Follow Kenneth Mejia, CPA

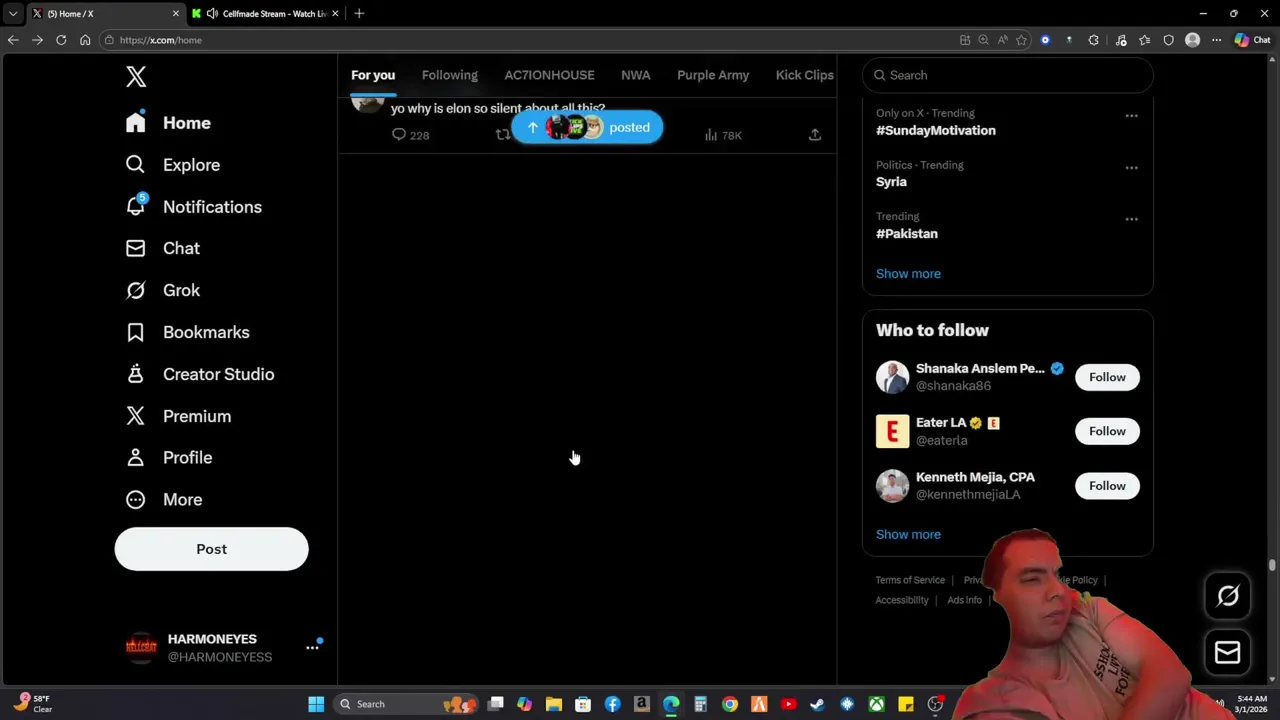tap(1107, 486)
